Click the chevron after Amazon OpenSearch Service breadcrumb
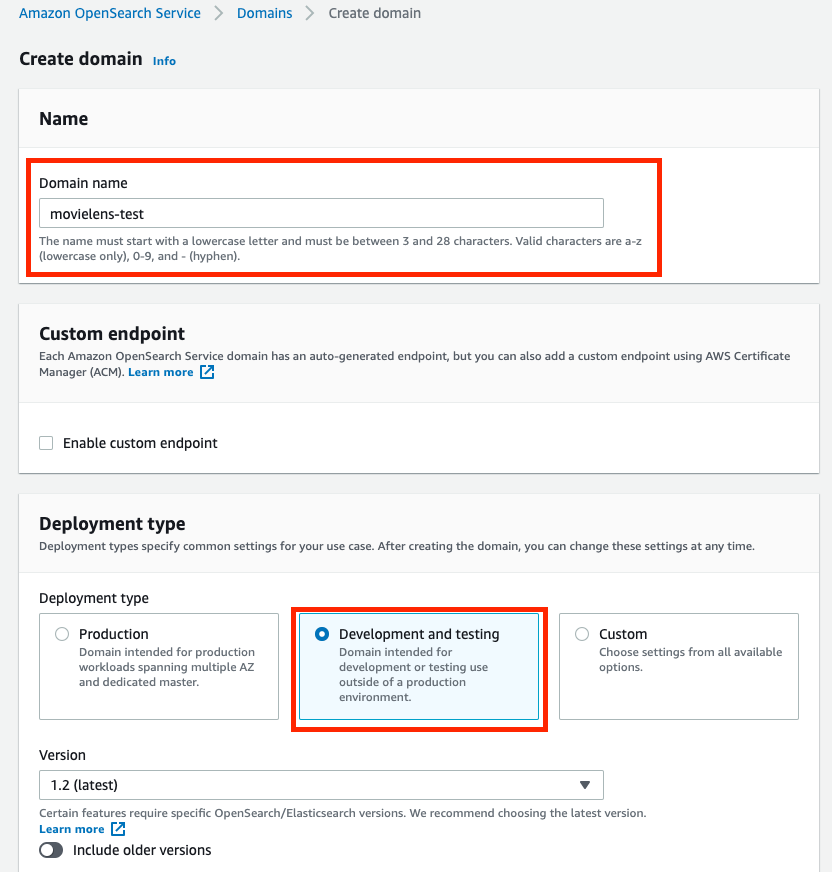This screenshot has height=872, width=832. 219,14
